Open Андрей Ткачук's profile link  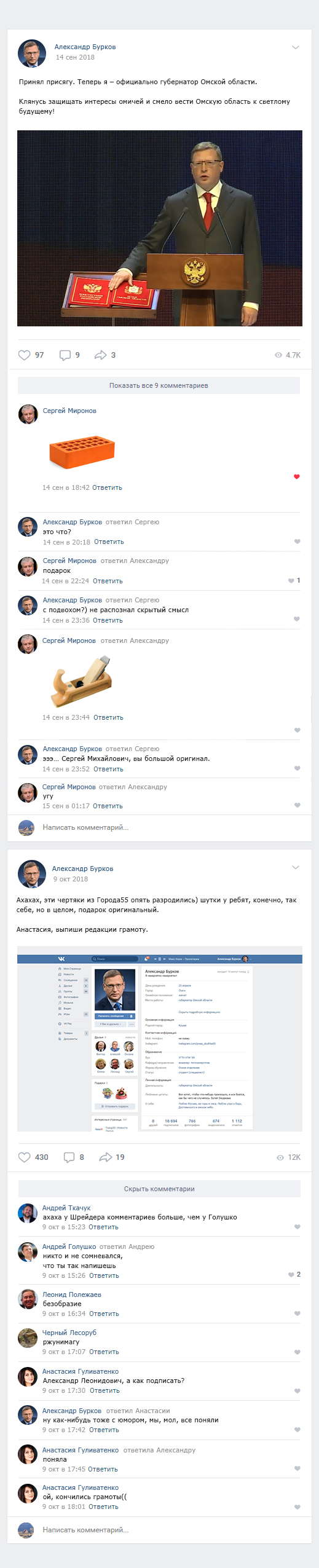[66, 1207]
